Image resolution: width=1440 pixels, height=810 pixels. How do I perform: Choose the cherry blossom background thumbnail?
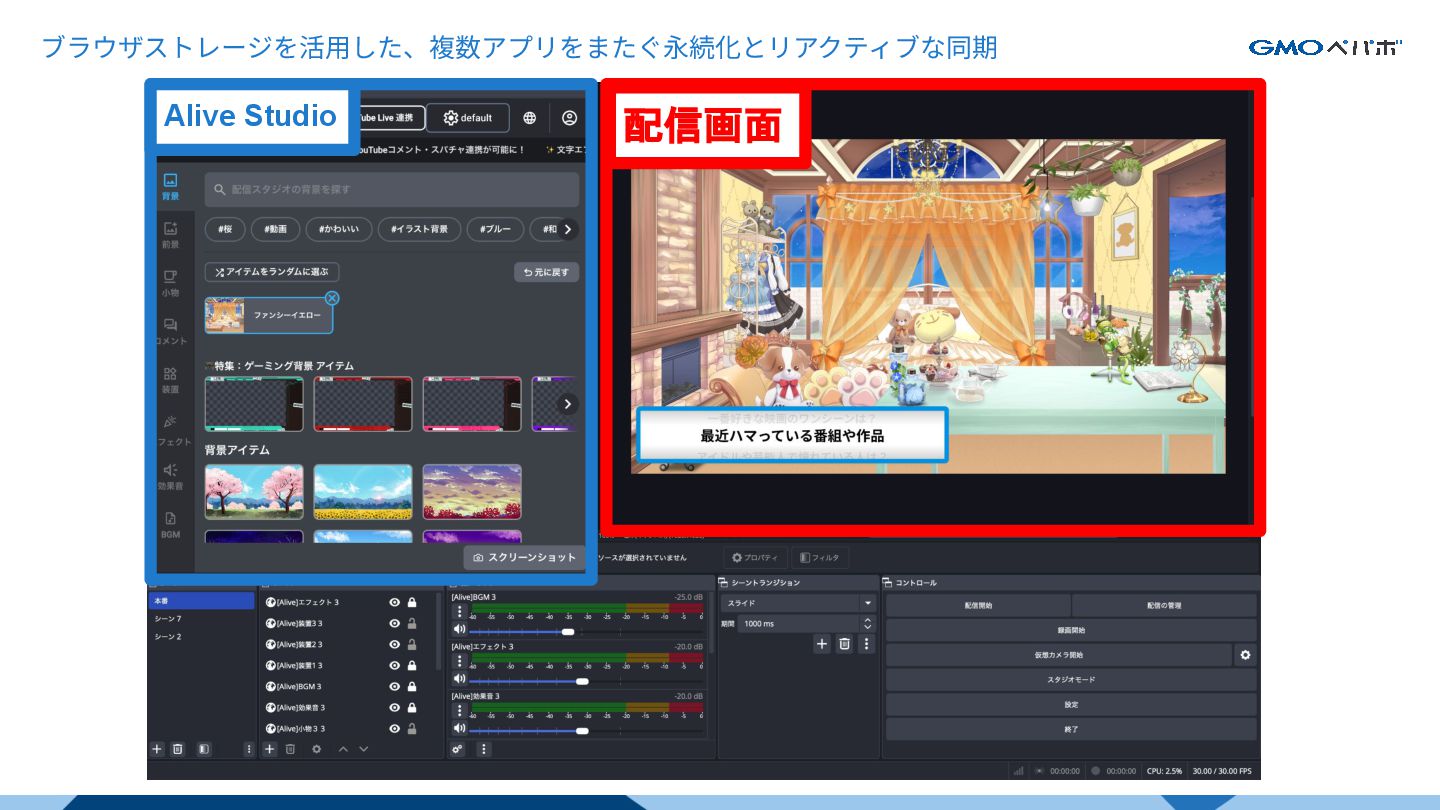tap(254, 492)
